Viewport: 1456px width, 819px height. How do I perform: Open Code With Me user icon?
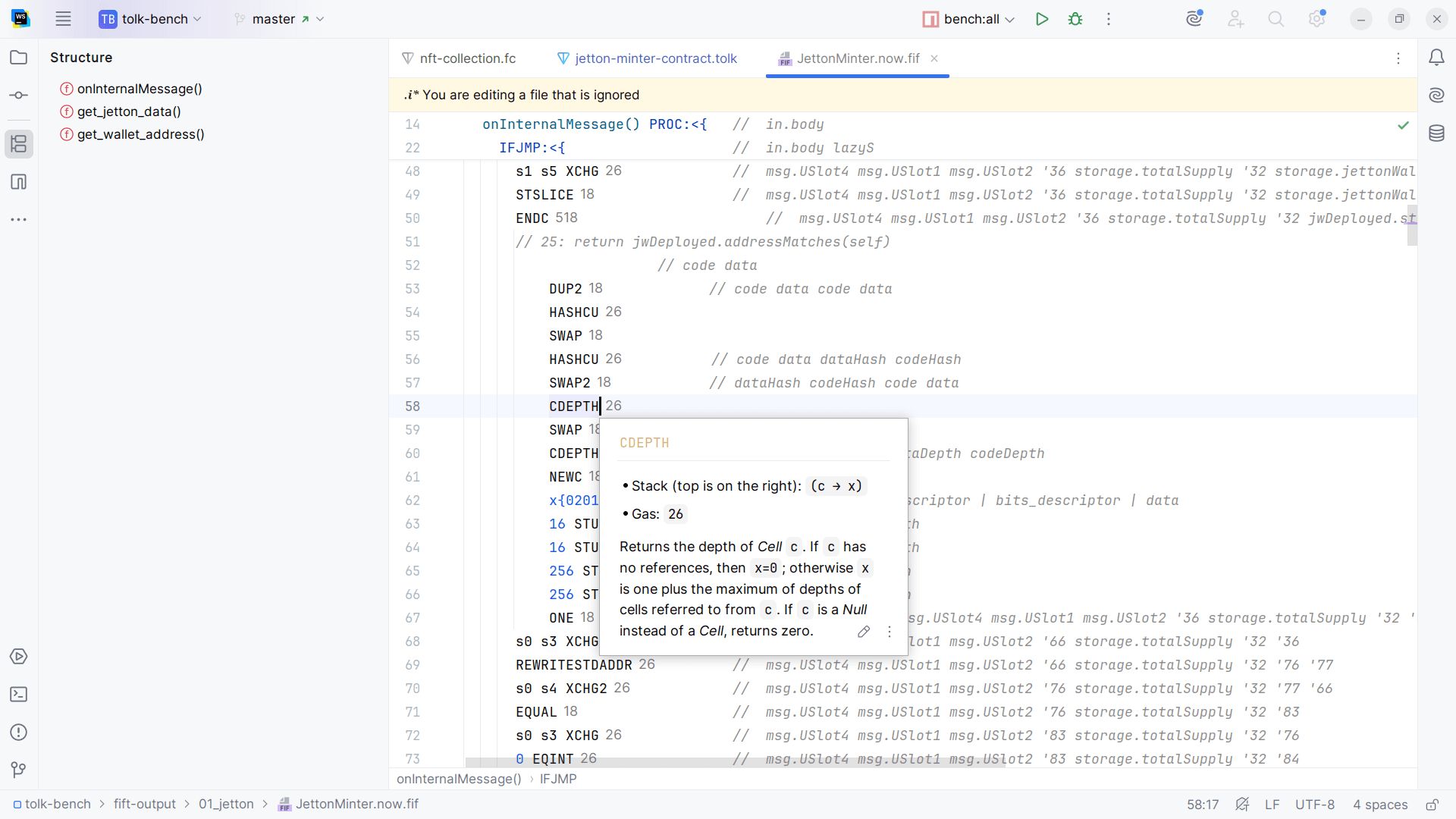1236,19
